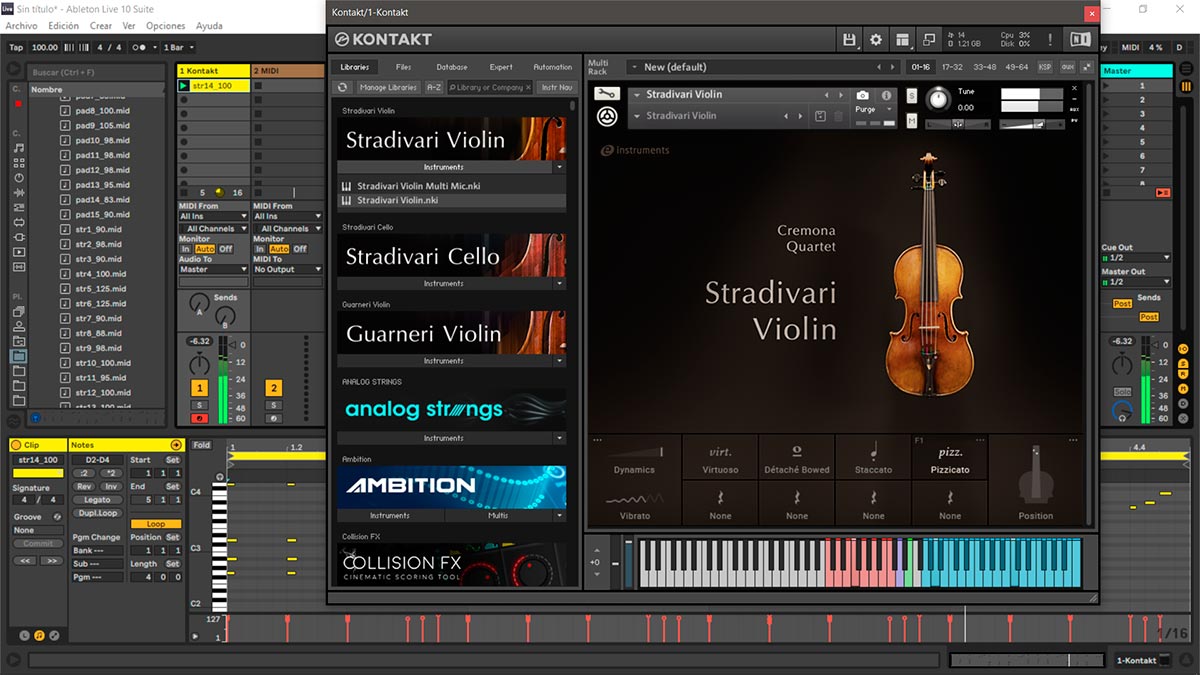Click the Library or Company search field
Screen dimensions: 1200x675
(x=490, y=88)
